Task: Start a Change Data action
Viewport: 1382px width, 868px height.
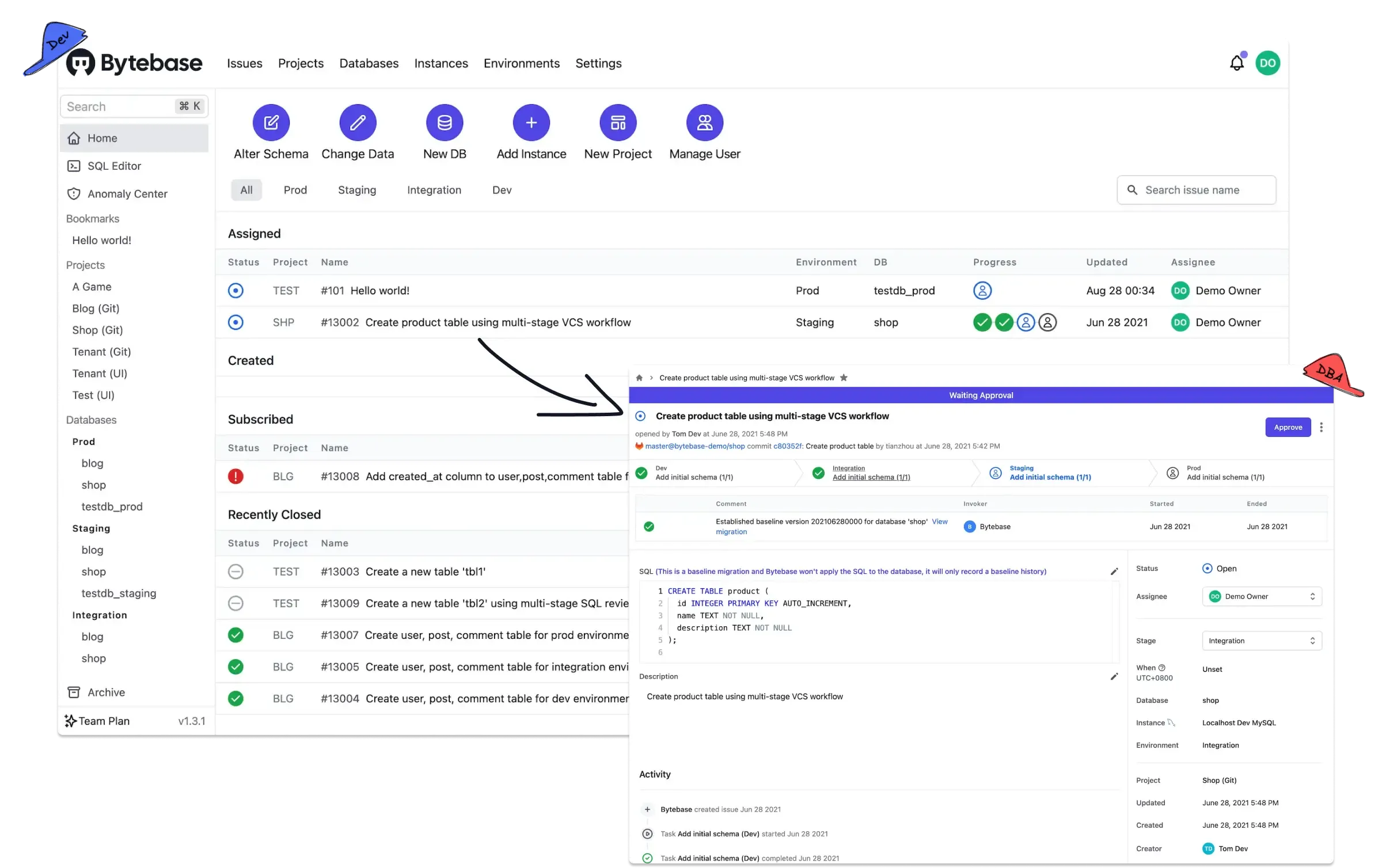Action: [x=358, y=123]
